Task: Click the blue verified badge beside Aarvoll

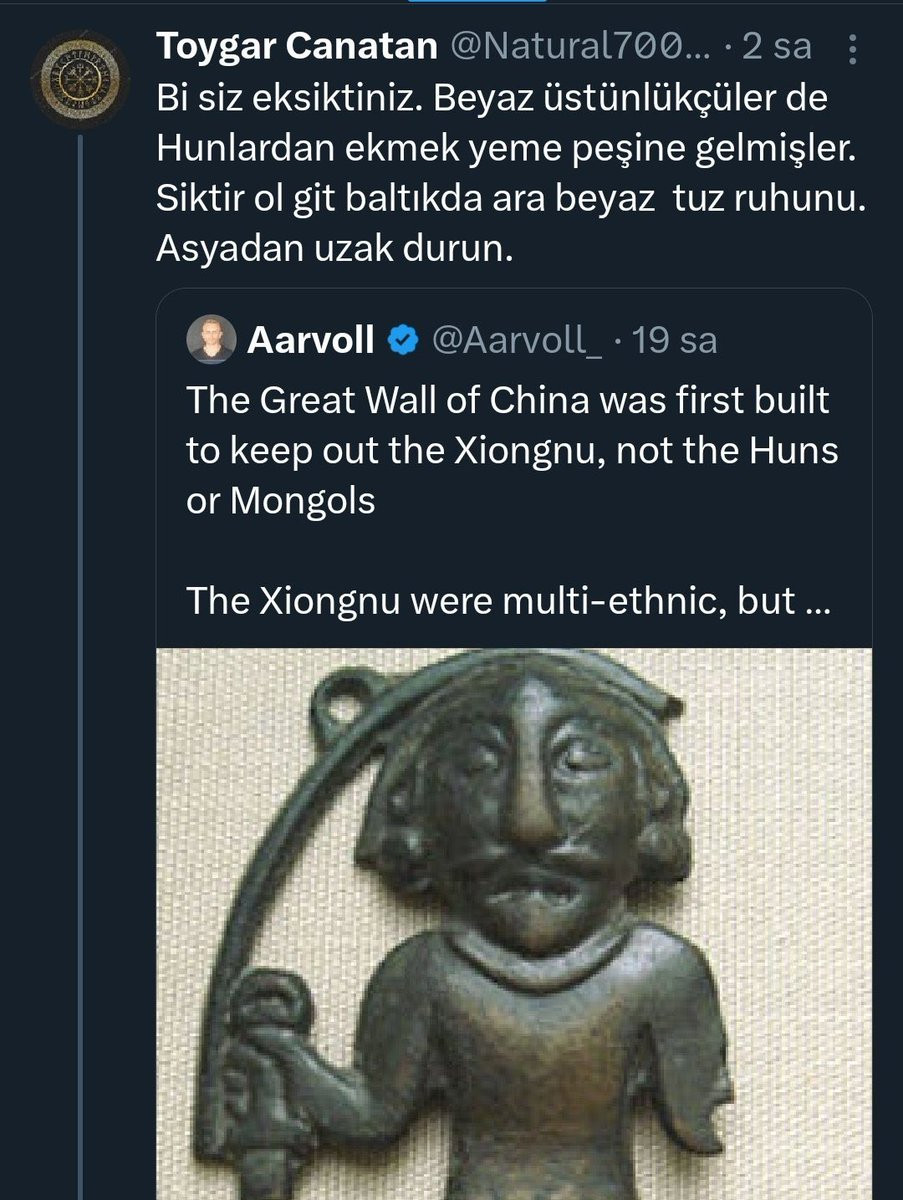Action: (403, 341)
